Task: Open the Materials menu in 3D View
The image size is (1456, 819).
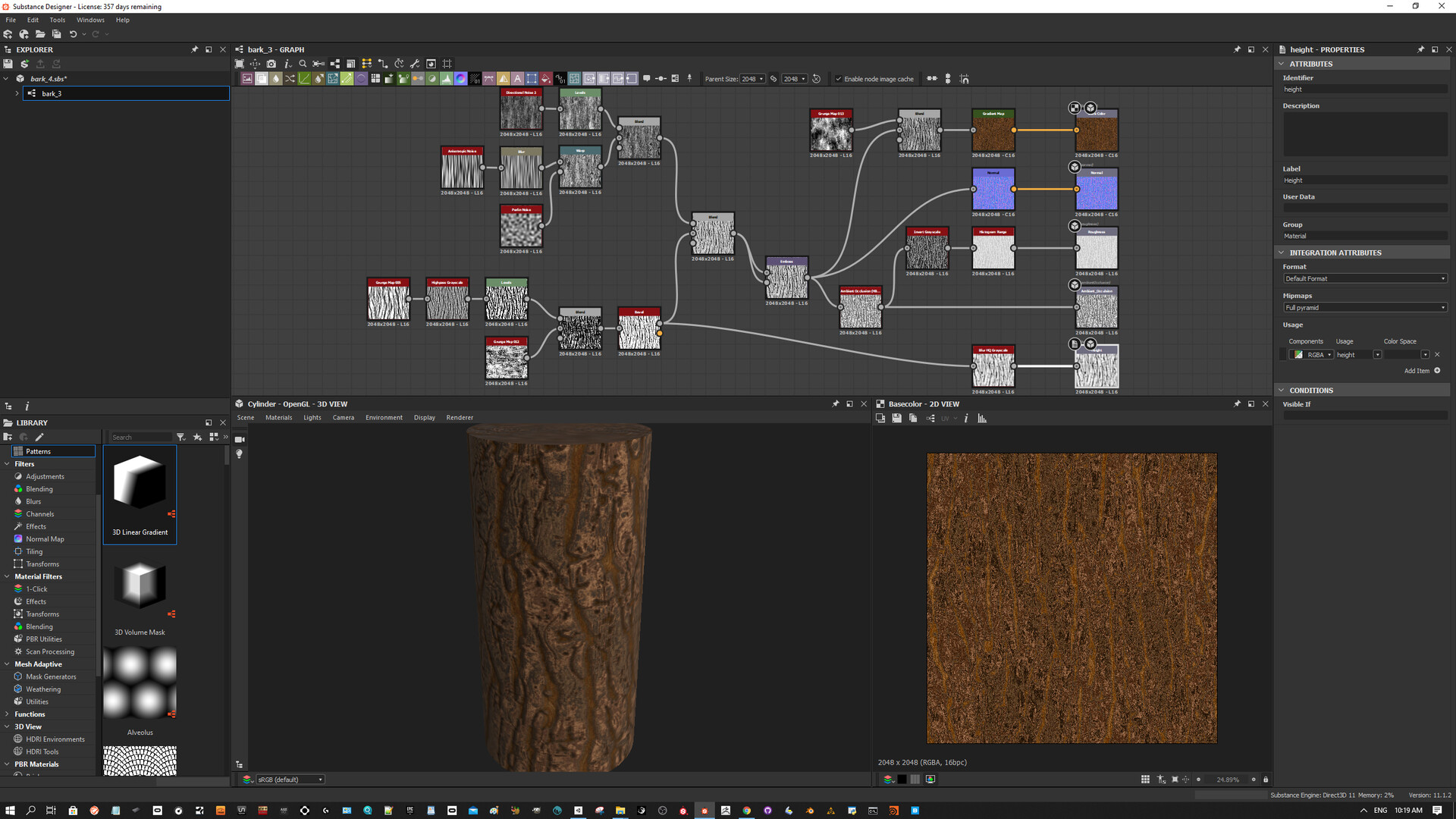Action: click(x=278, y=418)
